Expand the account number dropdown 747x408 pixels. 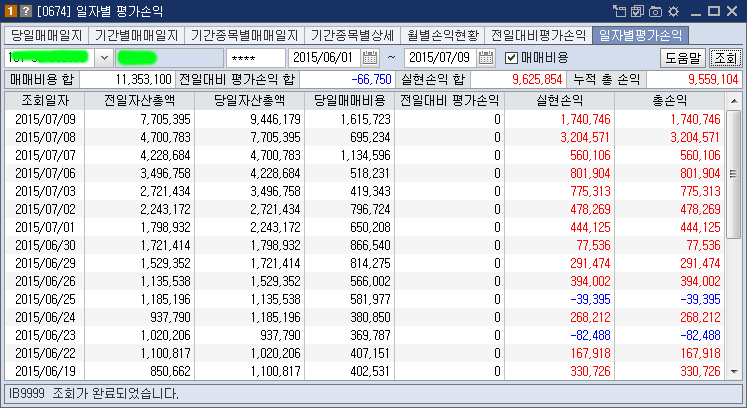[104, 58]
